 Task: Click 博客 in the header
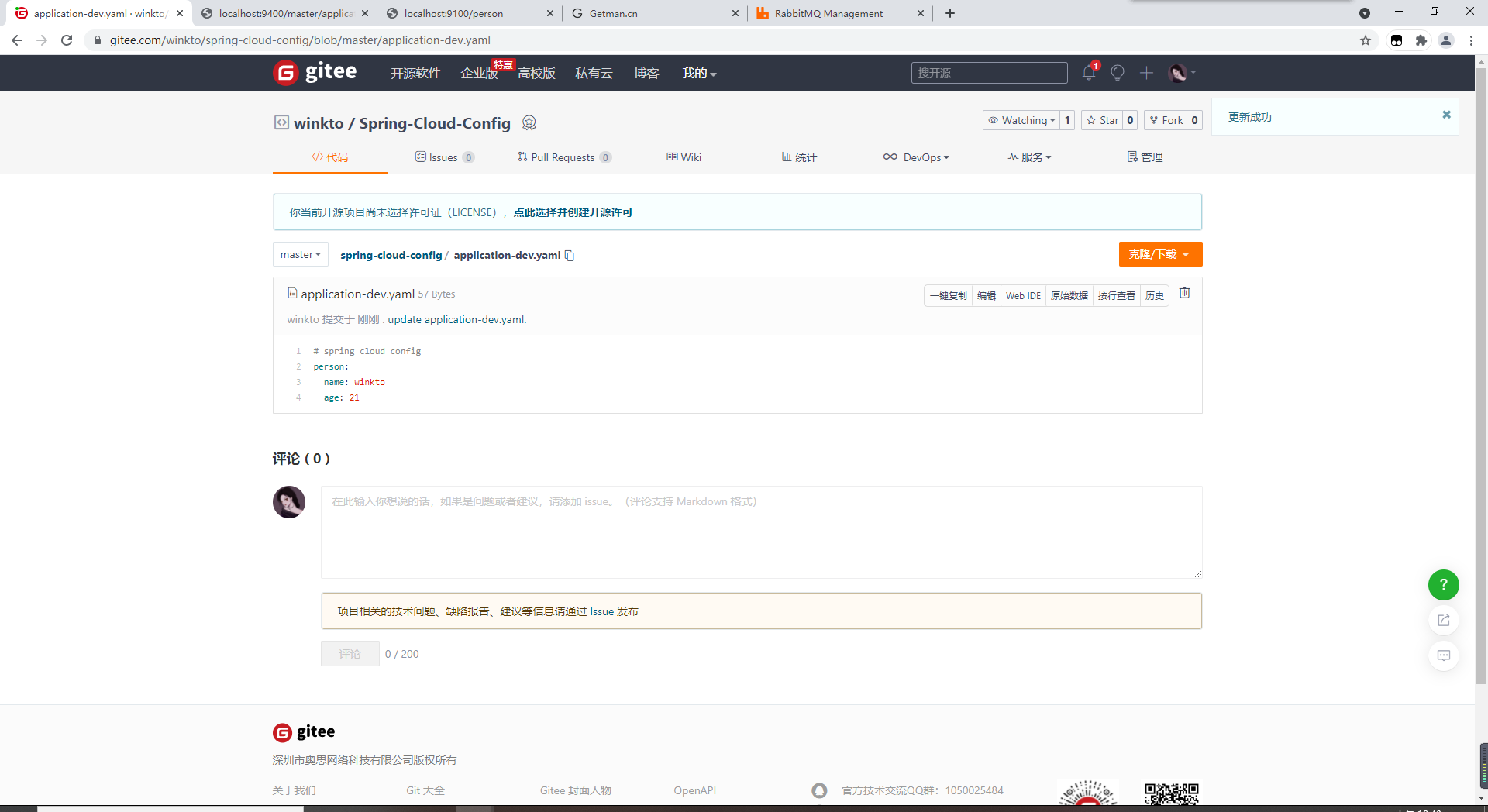[646, 73]
